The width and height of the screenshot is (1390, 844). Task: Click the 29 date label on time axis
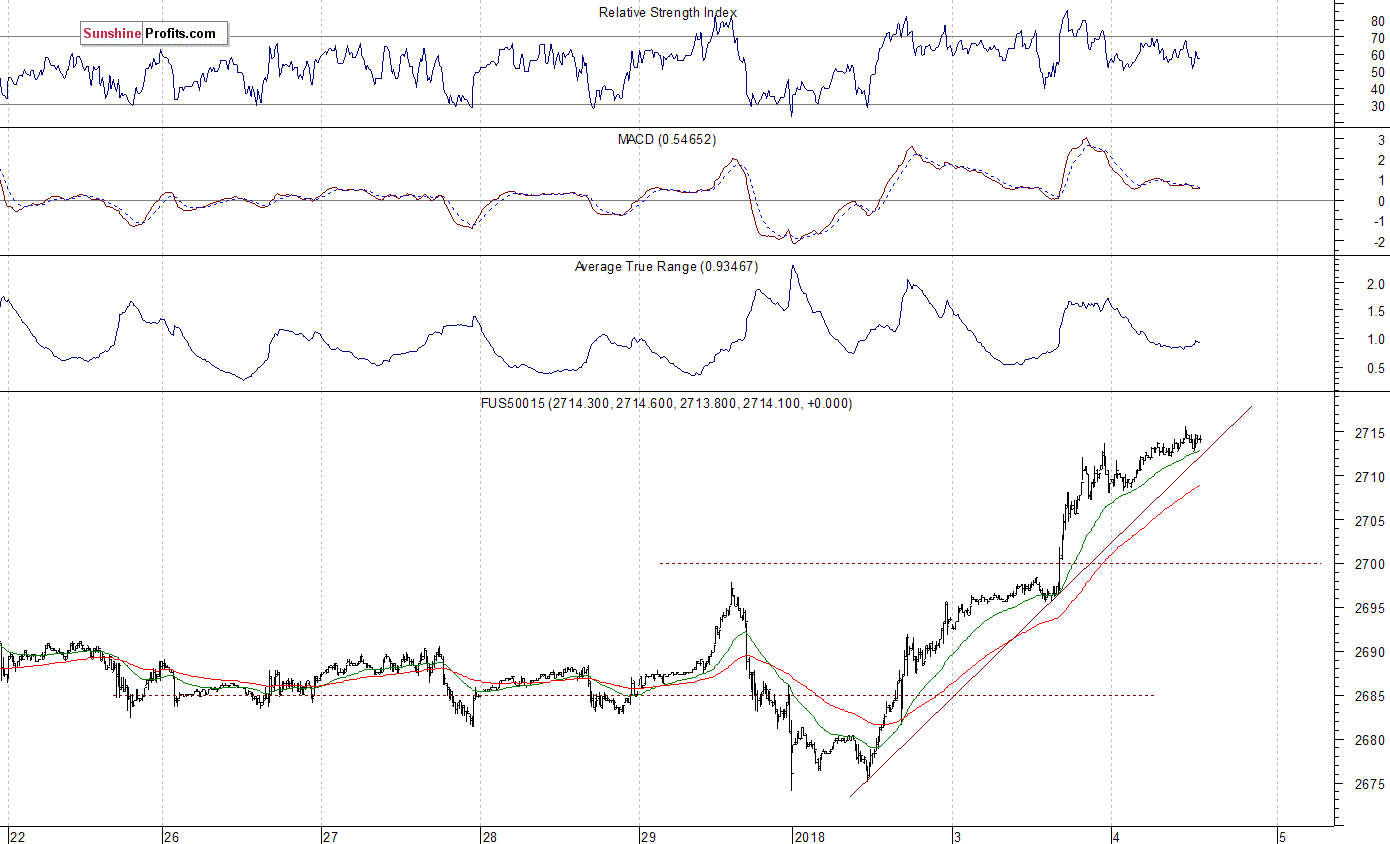(x=648, y=836)
